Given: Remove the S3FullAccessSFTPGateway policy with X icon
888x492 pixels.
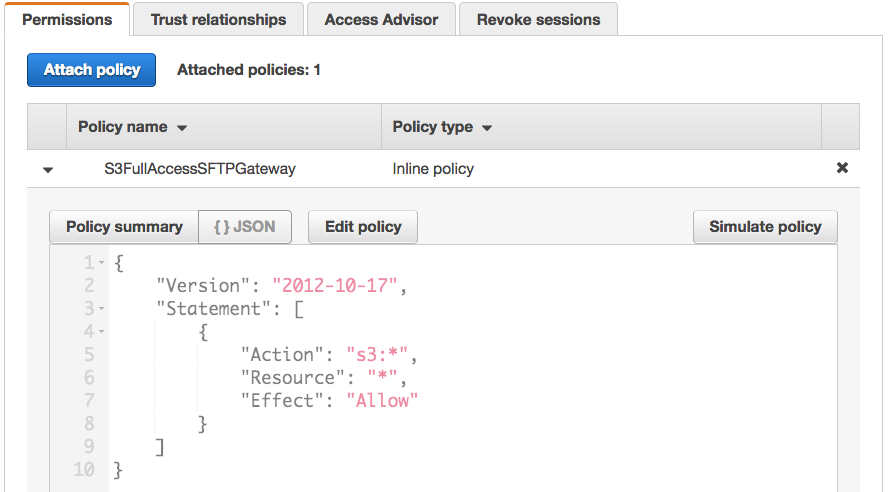Looking at the screenshot, I should click(842, 169).
